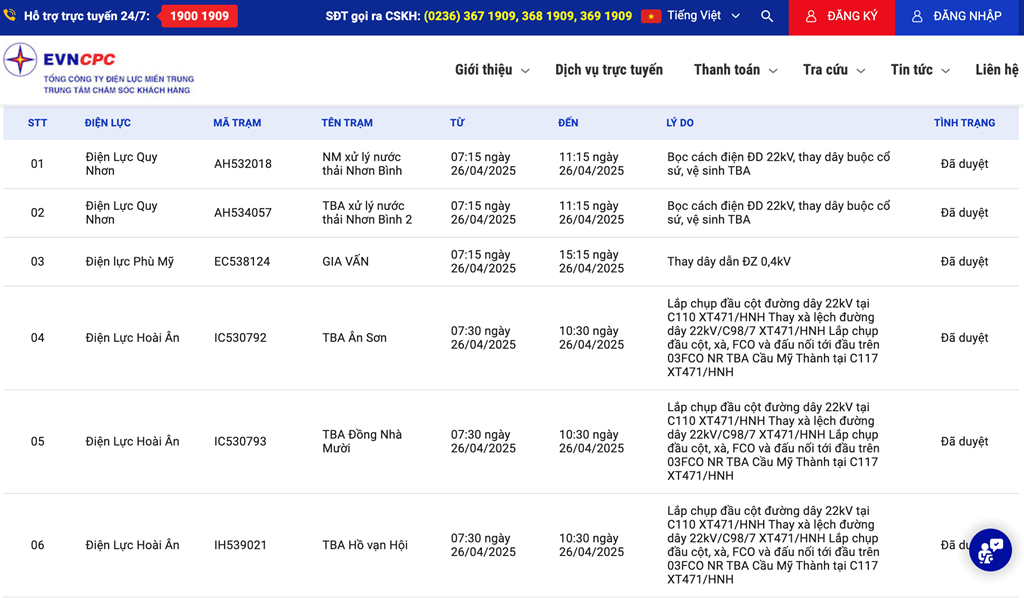Click reason text in row 02

coord(778,213)
